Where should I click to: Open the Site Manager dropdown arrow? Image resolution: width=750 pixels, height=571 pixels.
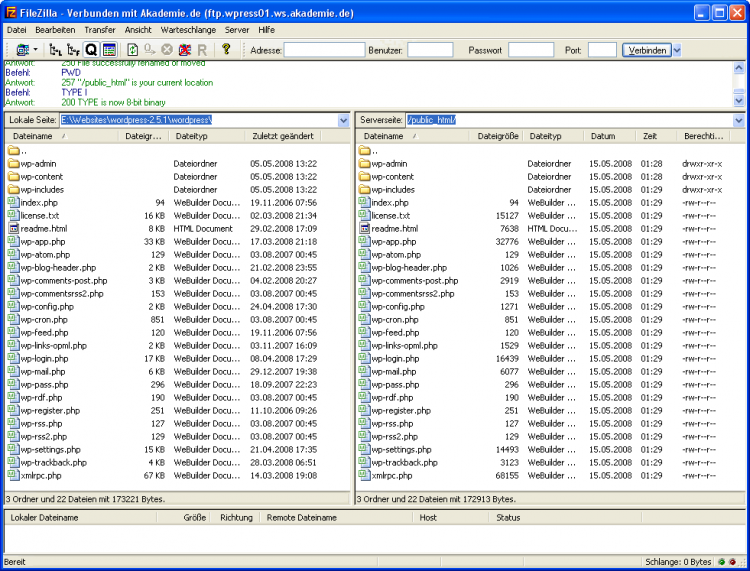click(36, 50)
